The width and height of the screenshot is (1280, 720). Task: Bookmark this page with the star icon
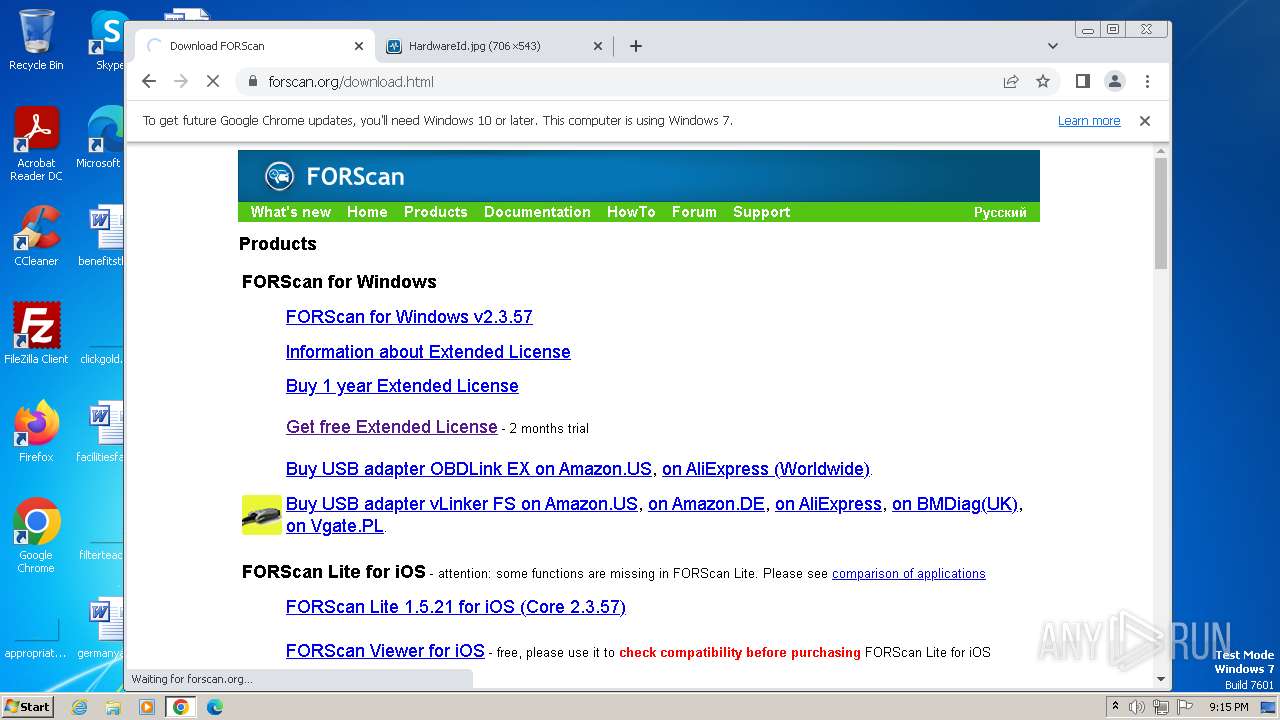click(1043, 81)
